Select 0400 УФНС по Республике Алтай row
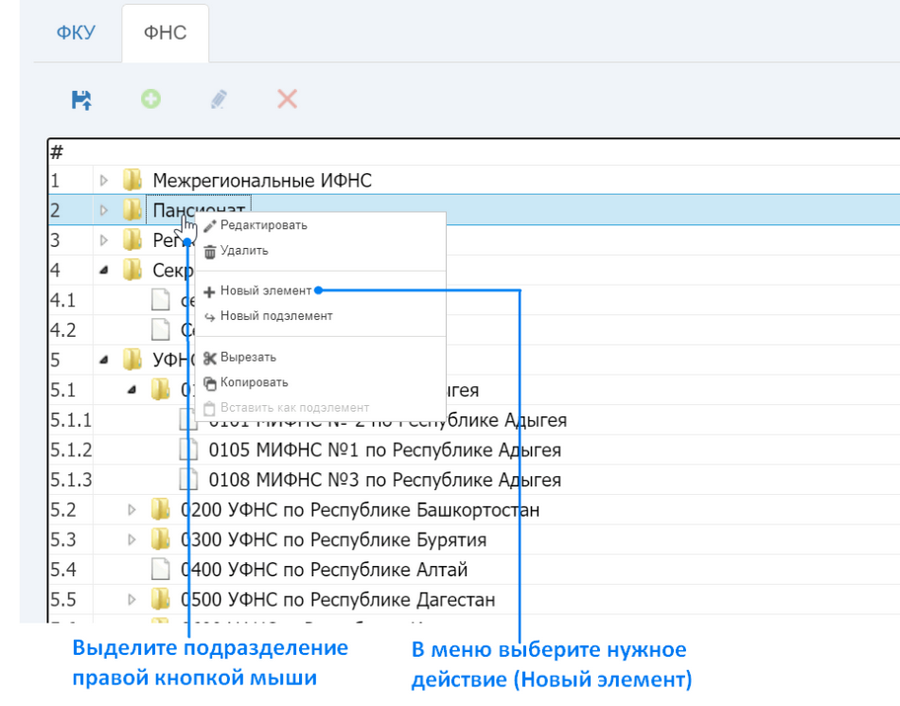The height and width of the screenshot is (706, 900). click(x=474, y=569)
